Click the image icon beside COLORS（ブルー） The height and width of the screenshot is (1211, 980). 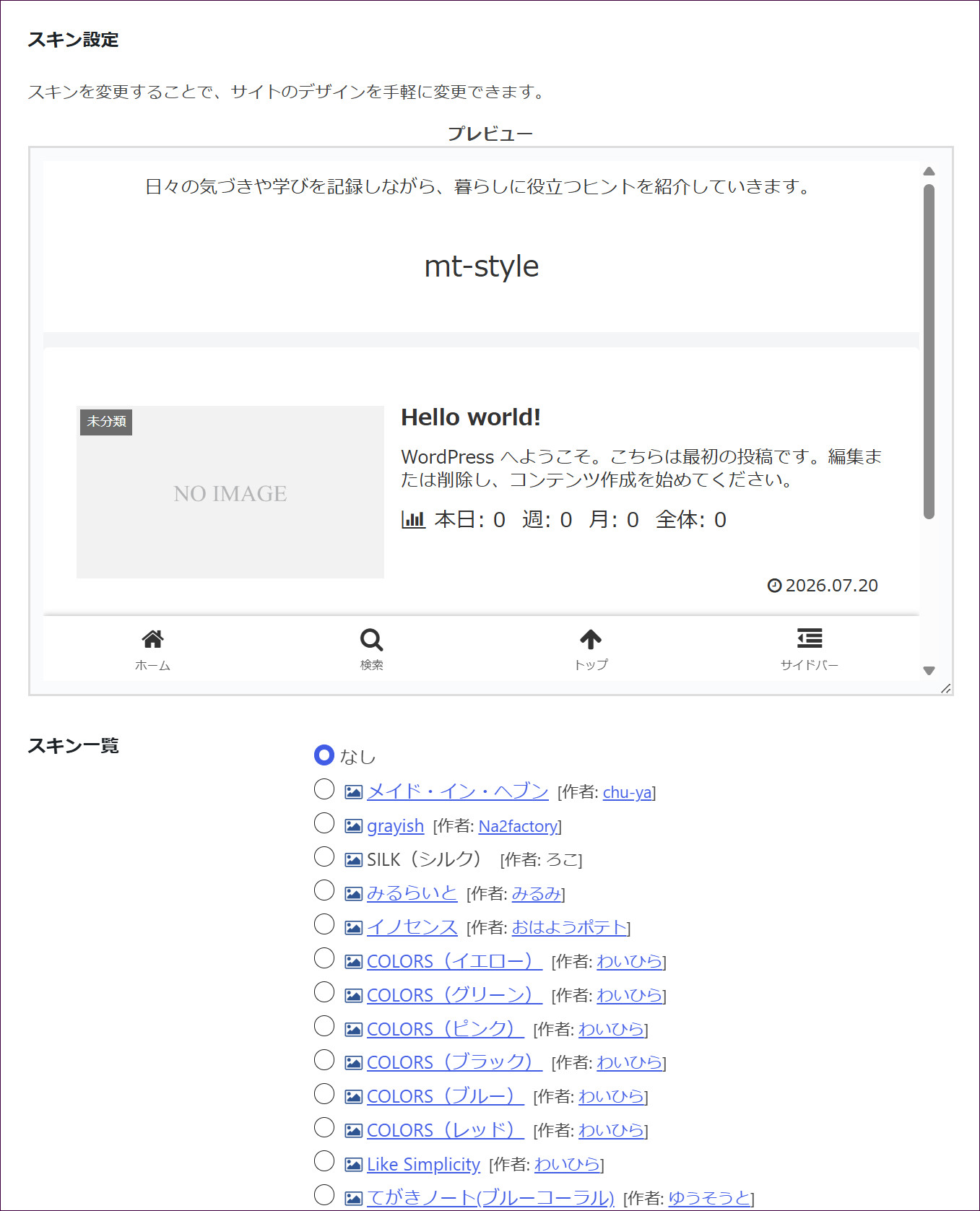pyautogui.click(x=353, y=1097)
